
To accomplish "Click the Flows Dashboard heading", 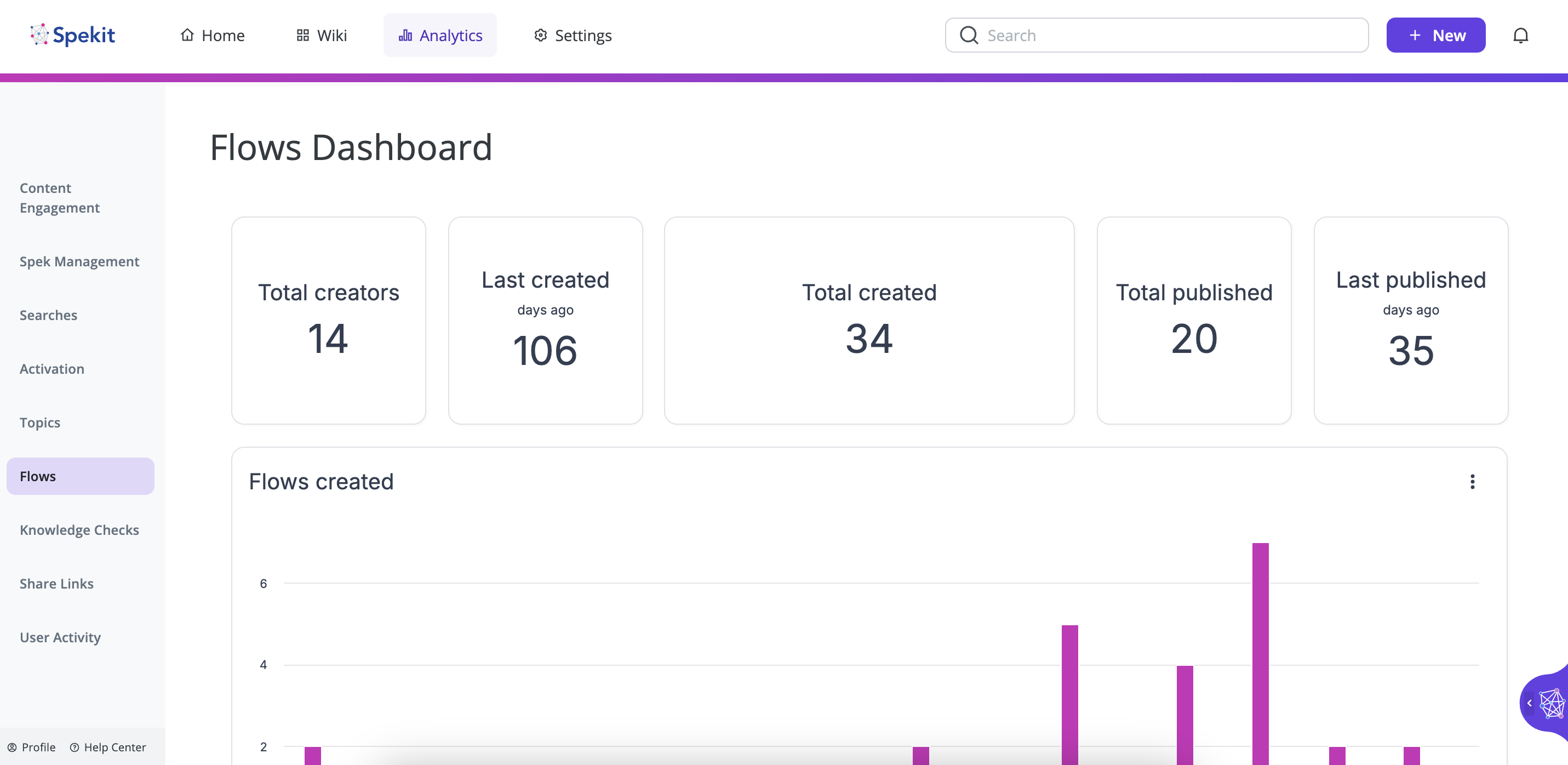I will click(x=351, y=147).
